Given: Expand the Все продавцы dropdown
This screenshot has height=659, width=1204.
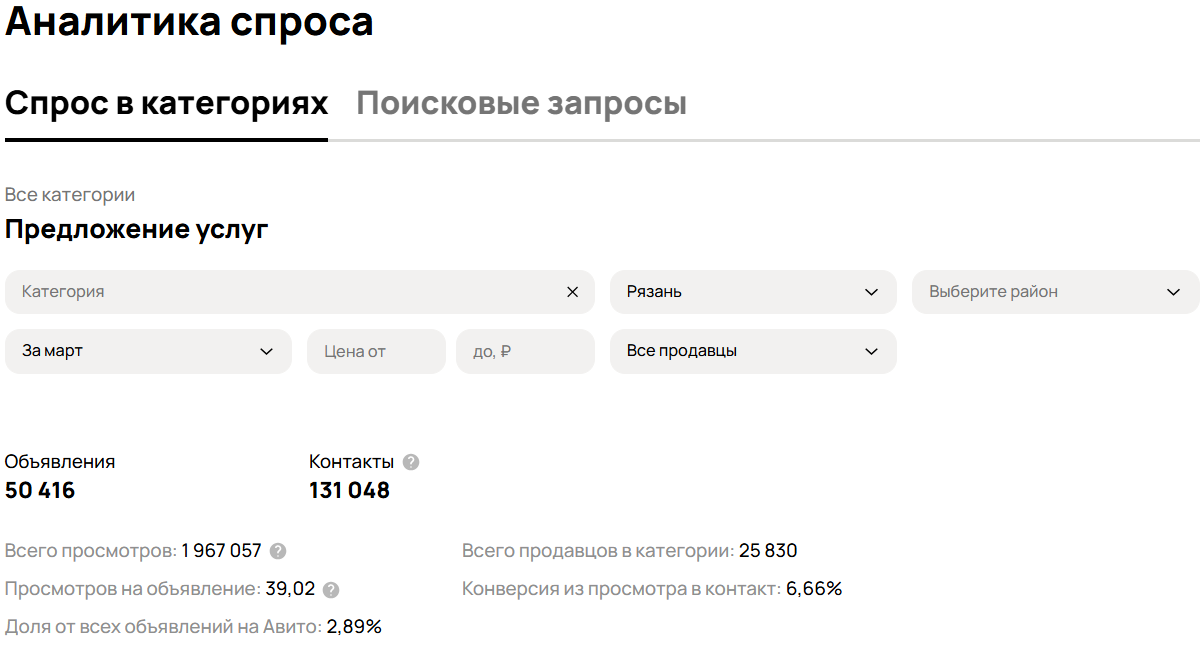Looking at the screenshot, I should point(752,352).
